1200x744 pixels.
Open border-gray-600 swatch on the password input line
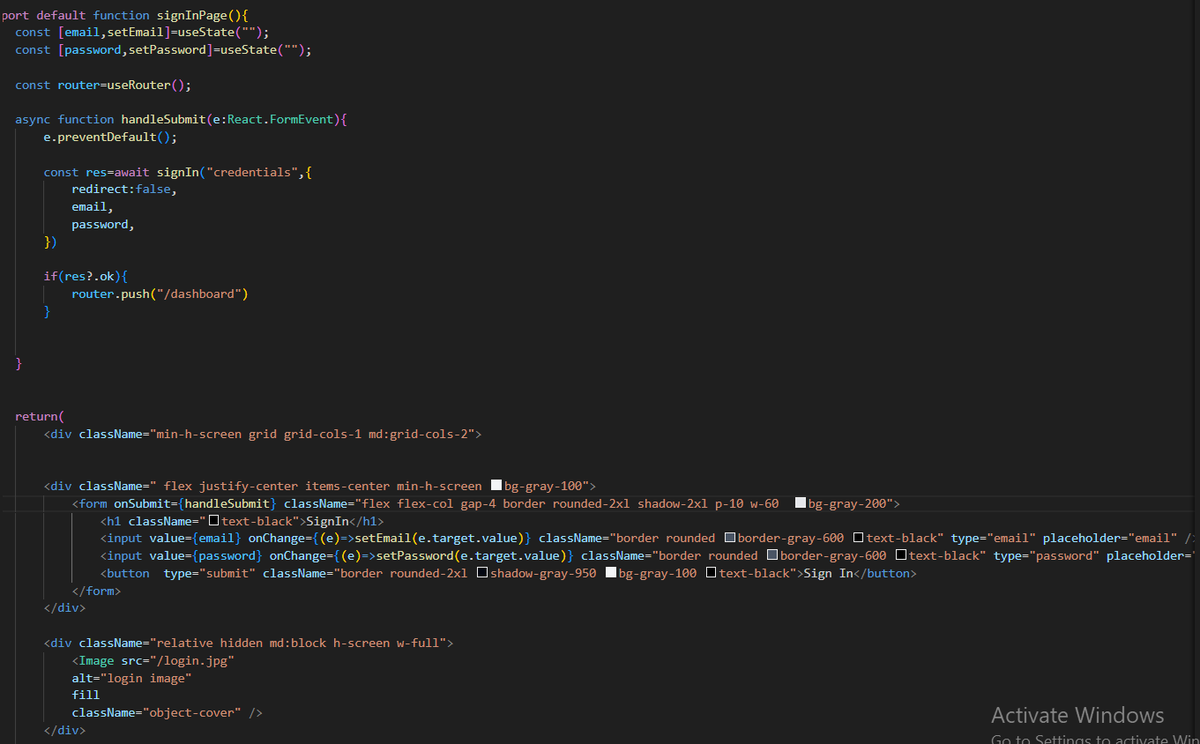pyautogui.click(x=772, y=556)
